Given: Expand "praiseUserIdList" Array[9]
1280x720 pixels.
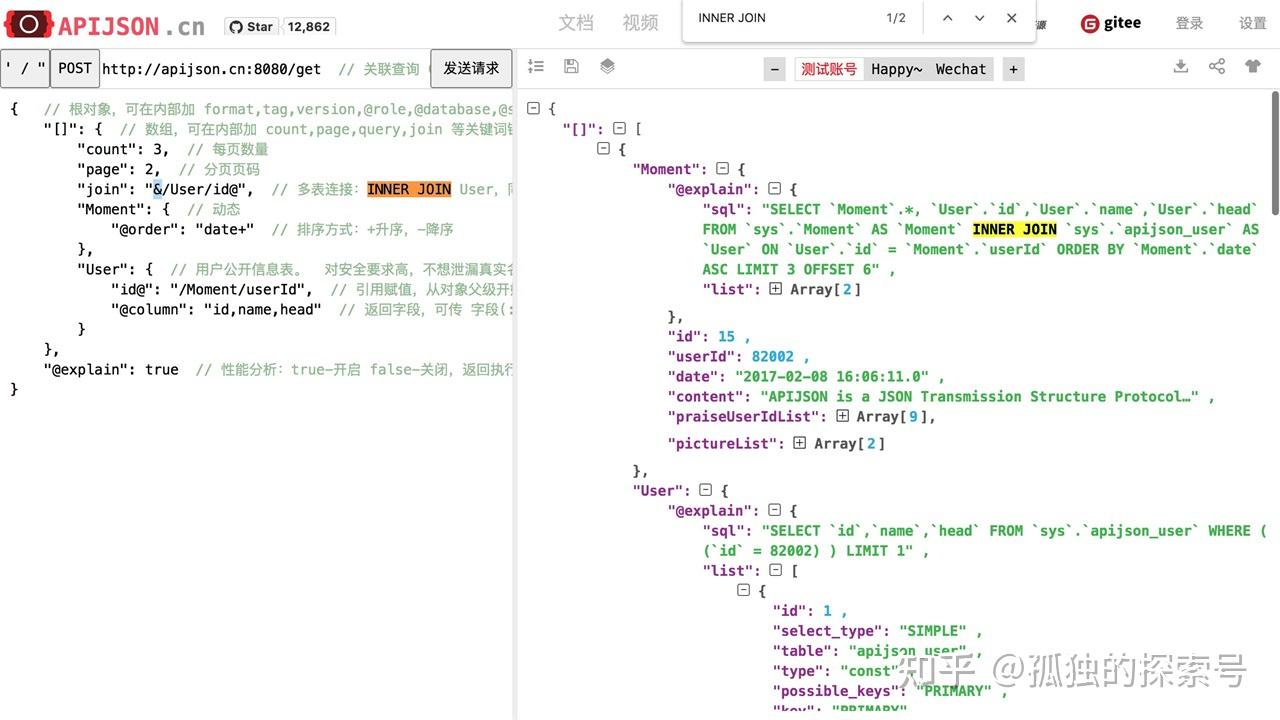Looking at the screenshot, I should coord(843,416).
